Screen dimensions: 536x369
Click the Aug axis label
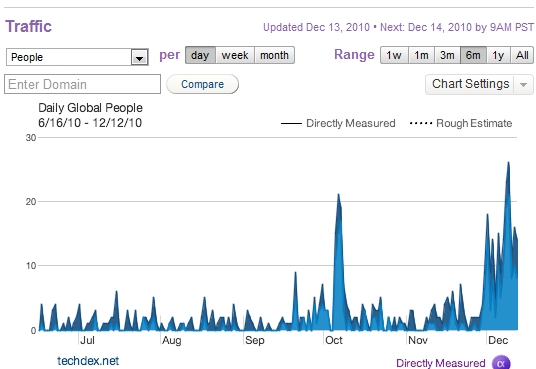[172, 340]
